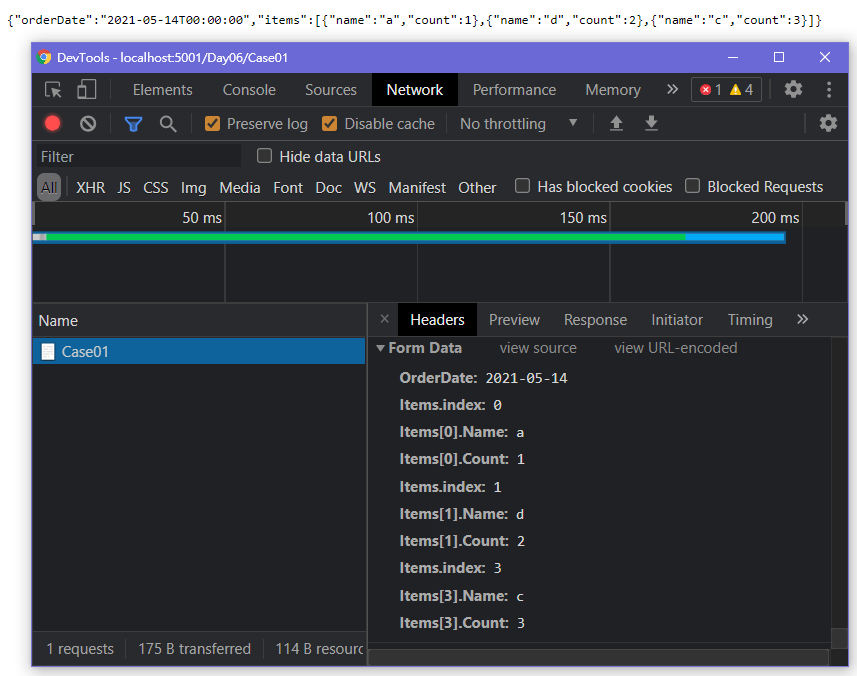Select the Headers tab
857x676 pixels.
437,320
